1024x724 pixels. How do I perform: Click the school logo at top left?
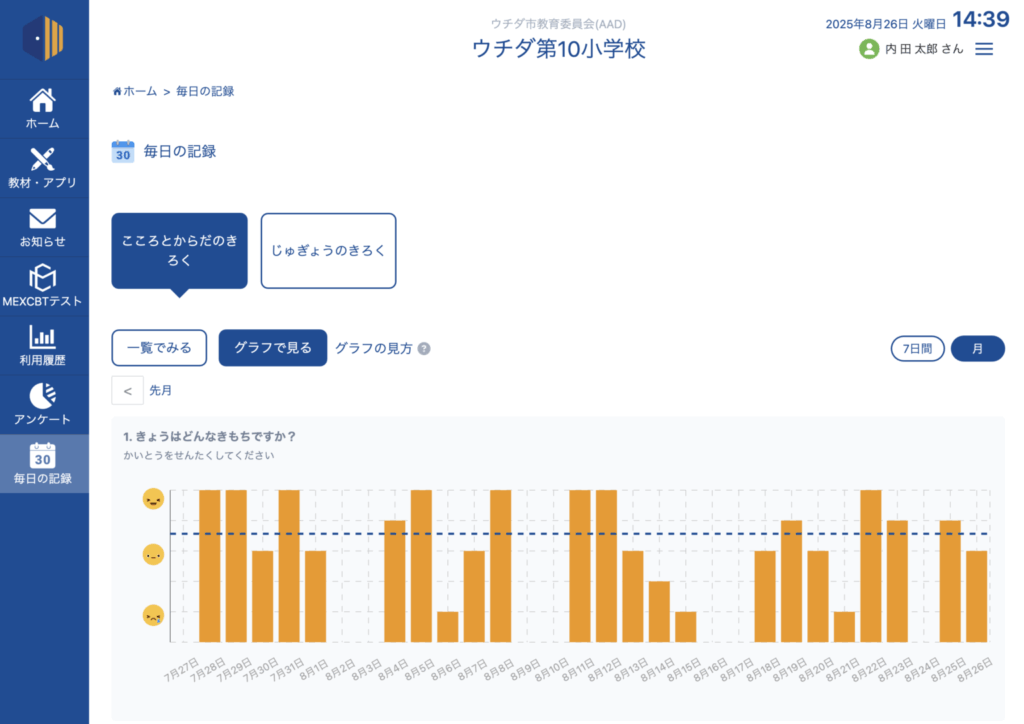[43, 39]
